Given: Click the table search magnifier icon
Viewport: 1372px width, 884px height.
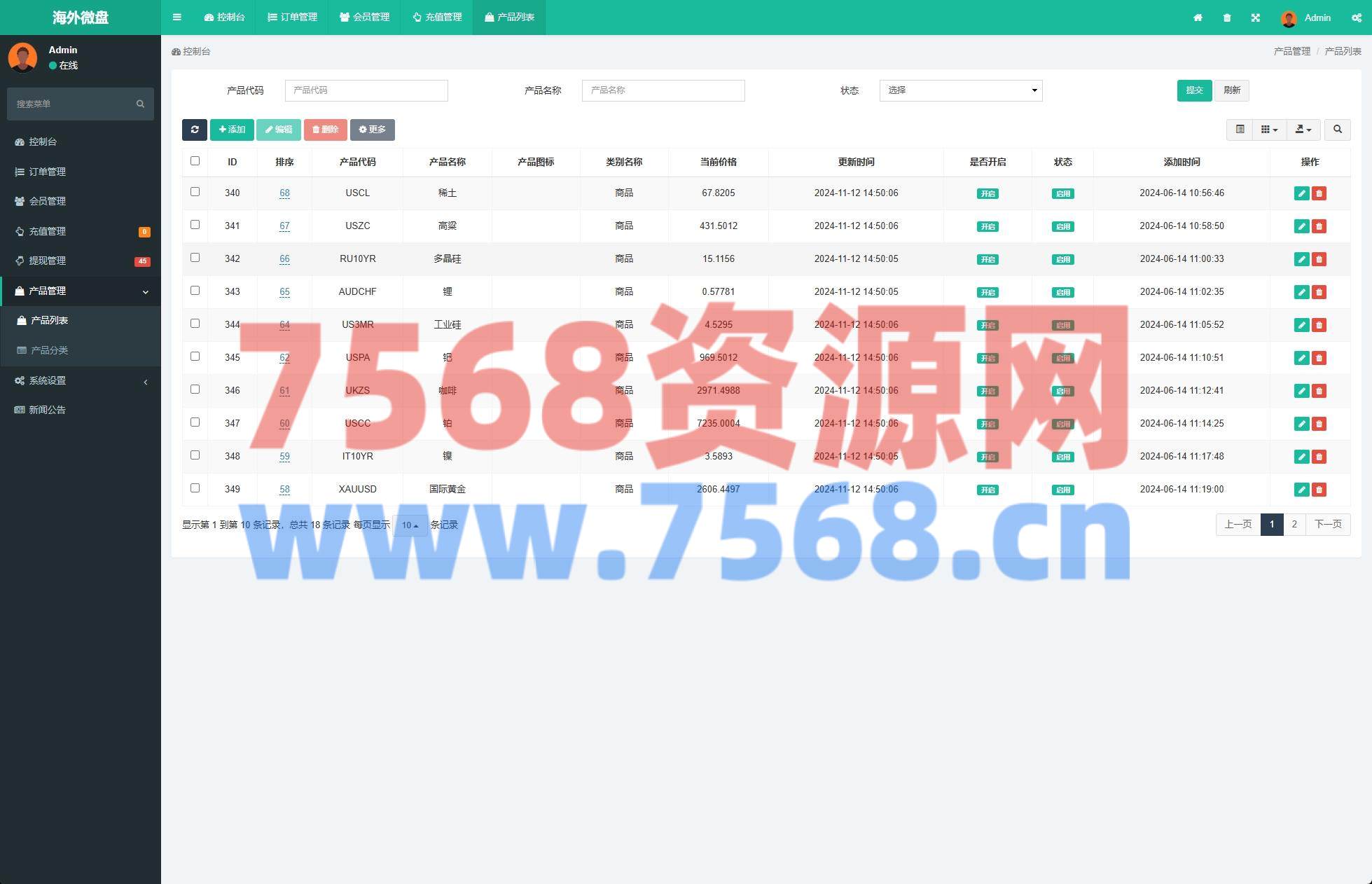Looking at the screenshot, I should 1337,130.
